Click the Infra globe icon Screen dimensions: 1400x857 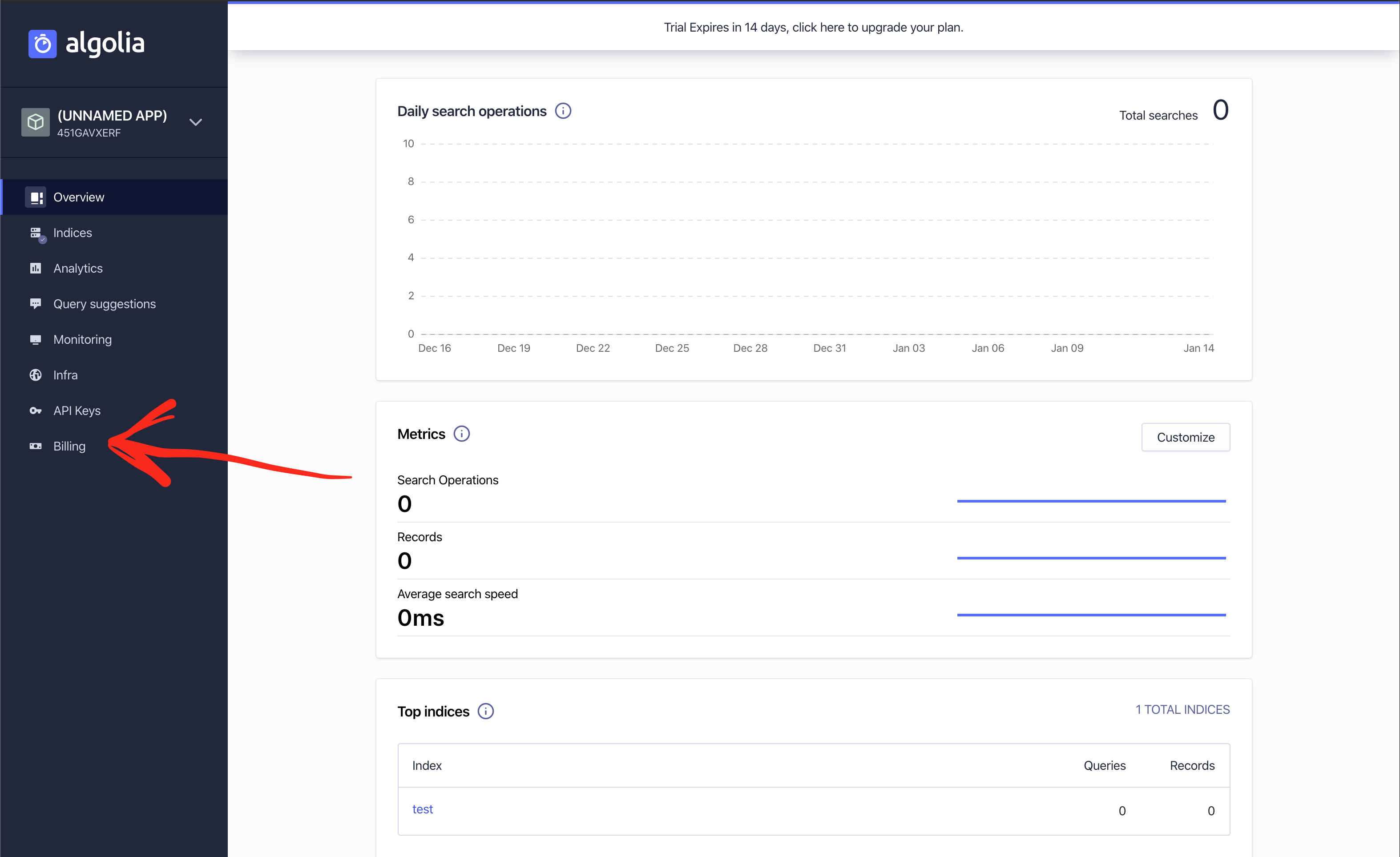pos(35,375)
